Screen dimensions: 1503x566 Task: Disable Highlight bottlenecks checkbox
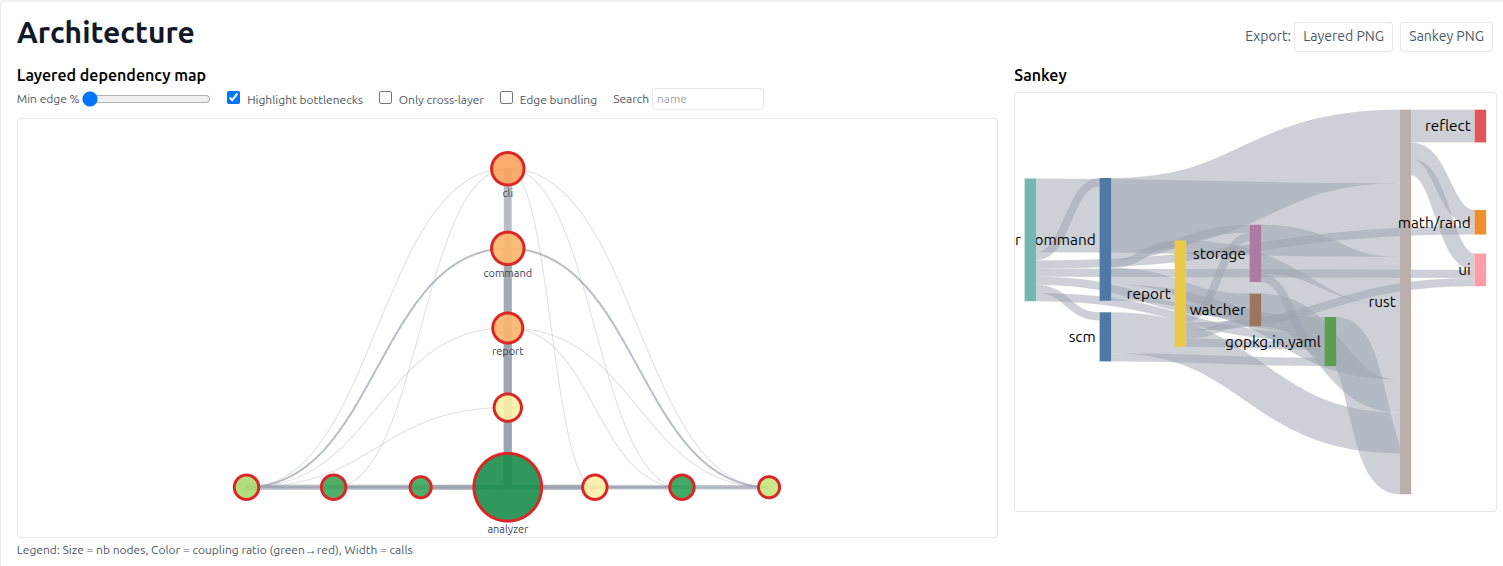pos(234,98)
